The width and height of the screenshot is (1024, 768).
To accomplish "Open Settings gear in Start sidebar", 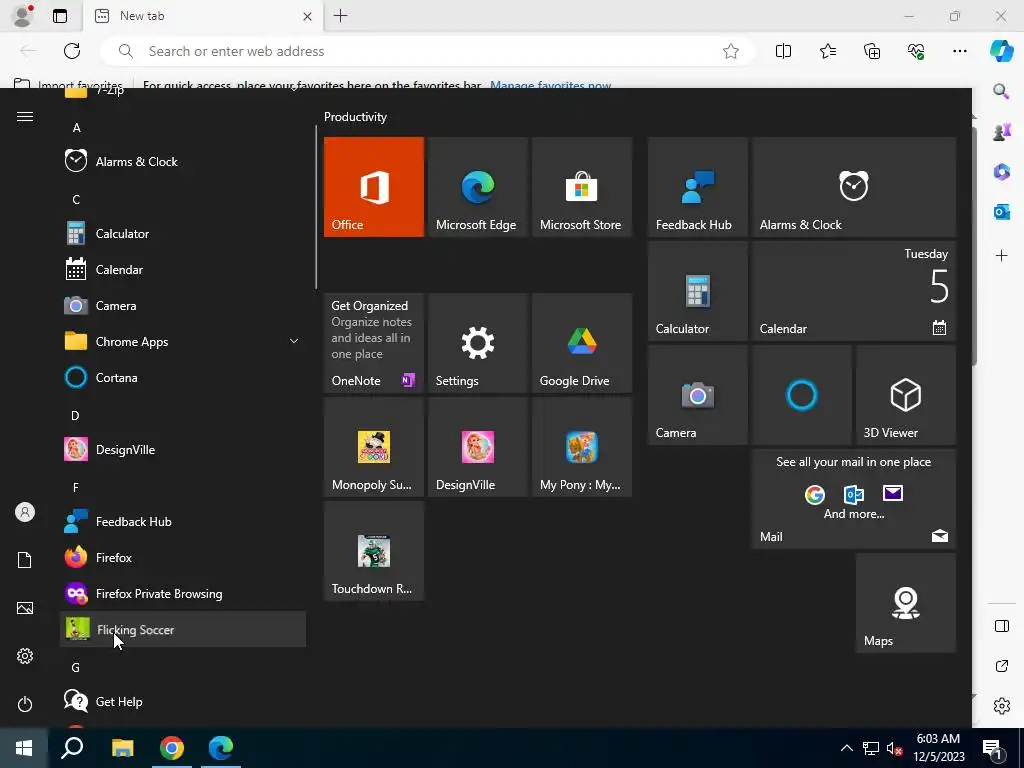I will coord(25,656).
